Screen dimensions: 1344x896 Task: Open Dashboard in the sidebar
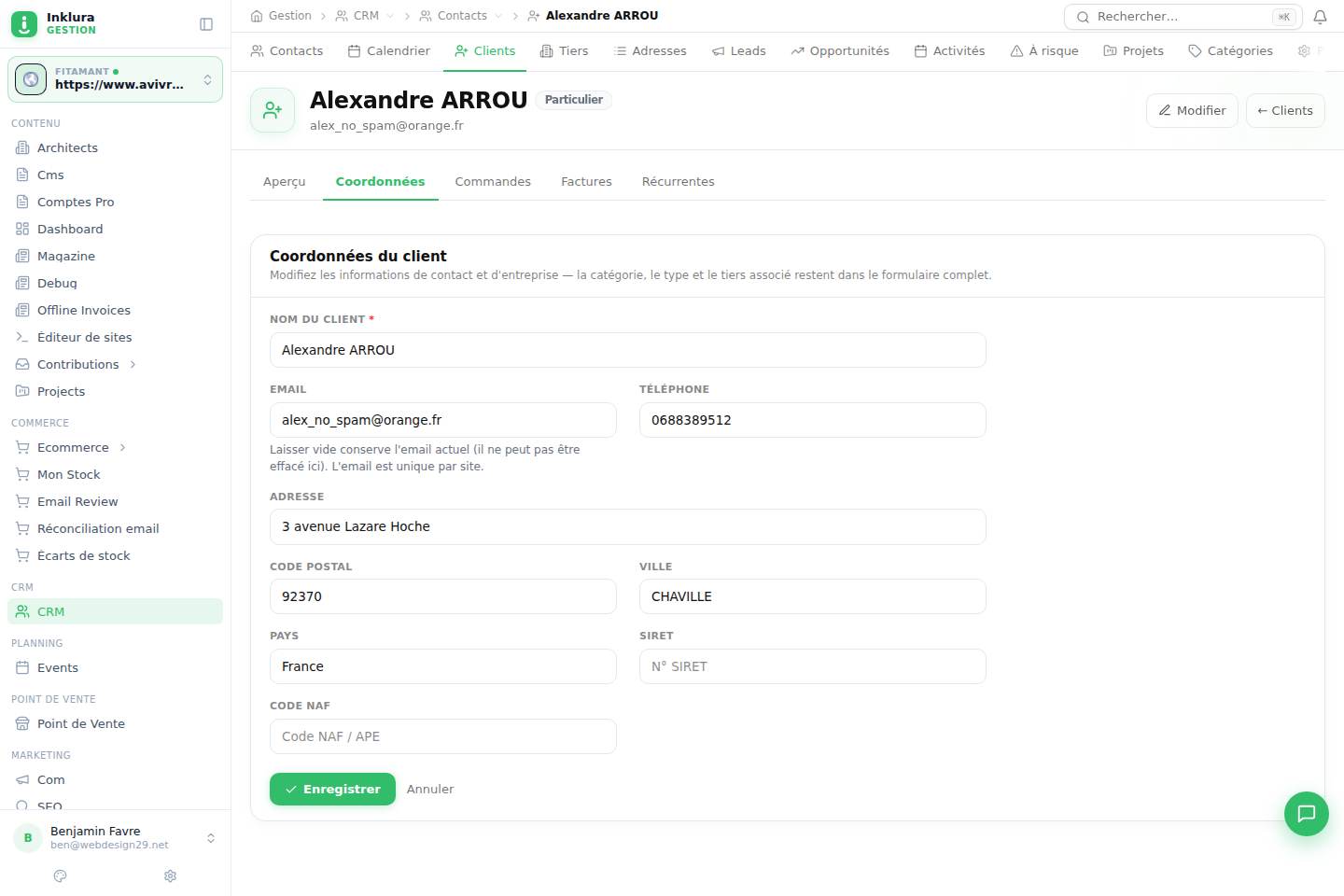pos(115,229)
